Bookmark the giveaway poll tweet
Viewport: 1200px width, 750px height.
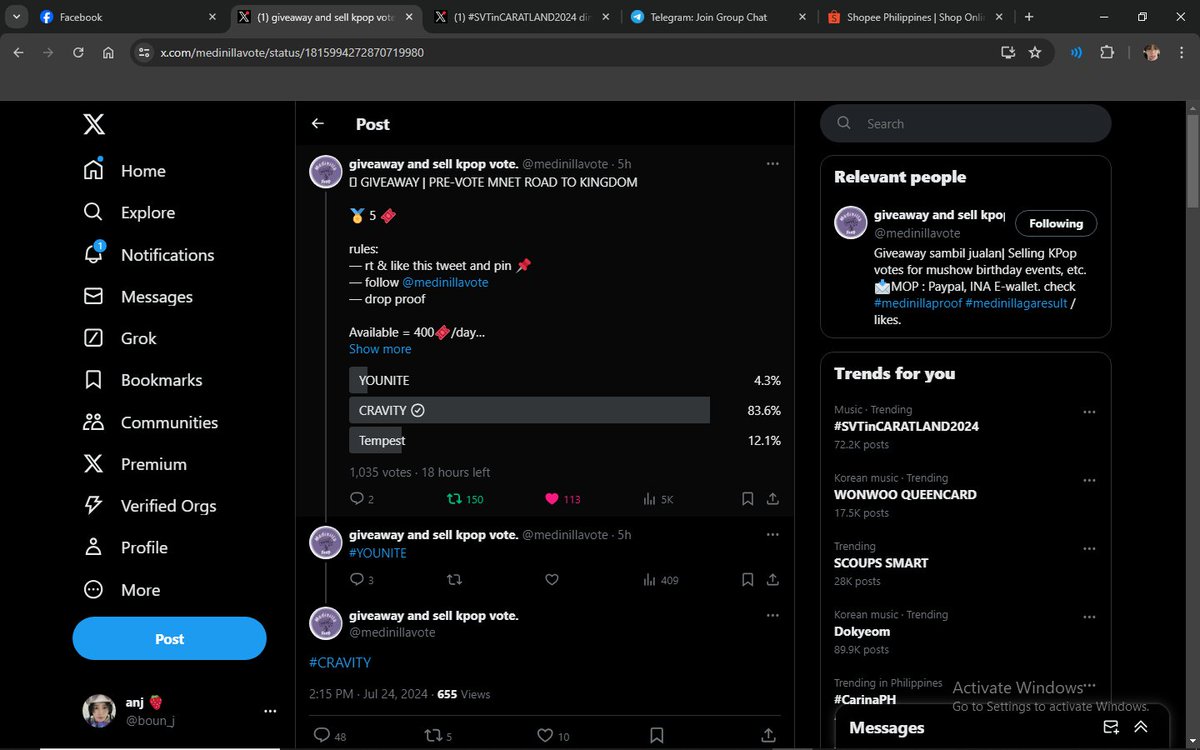[748, 498]
